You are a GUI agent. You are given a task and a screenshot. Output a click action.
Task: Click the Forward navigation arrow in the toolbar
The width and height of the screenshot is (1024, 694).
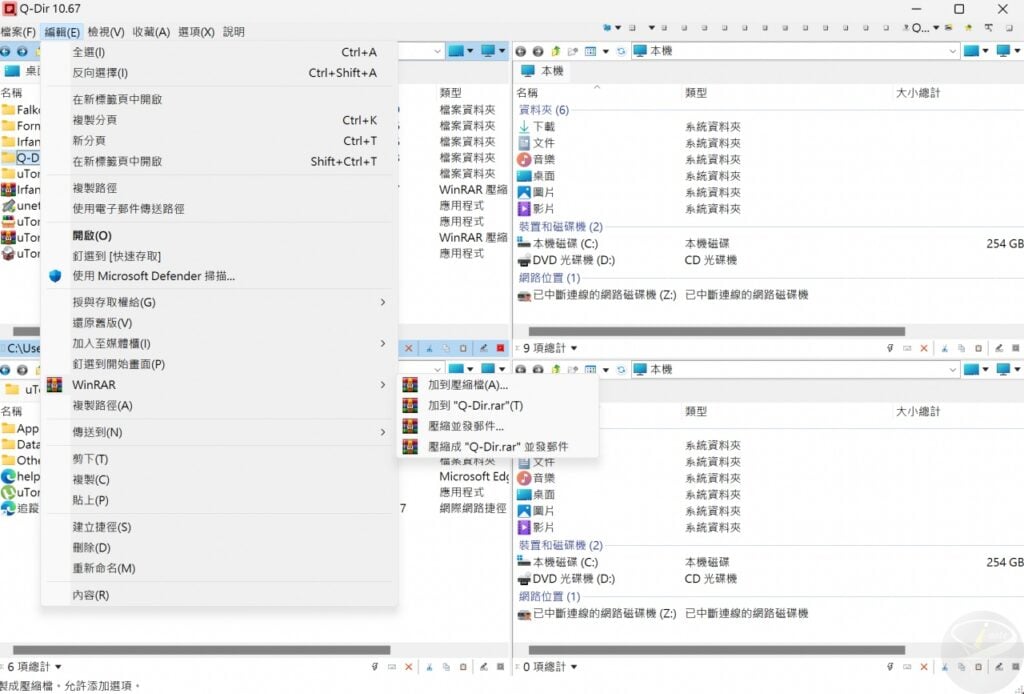coord(537,50)
